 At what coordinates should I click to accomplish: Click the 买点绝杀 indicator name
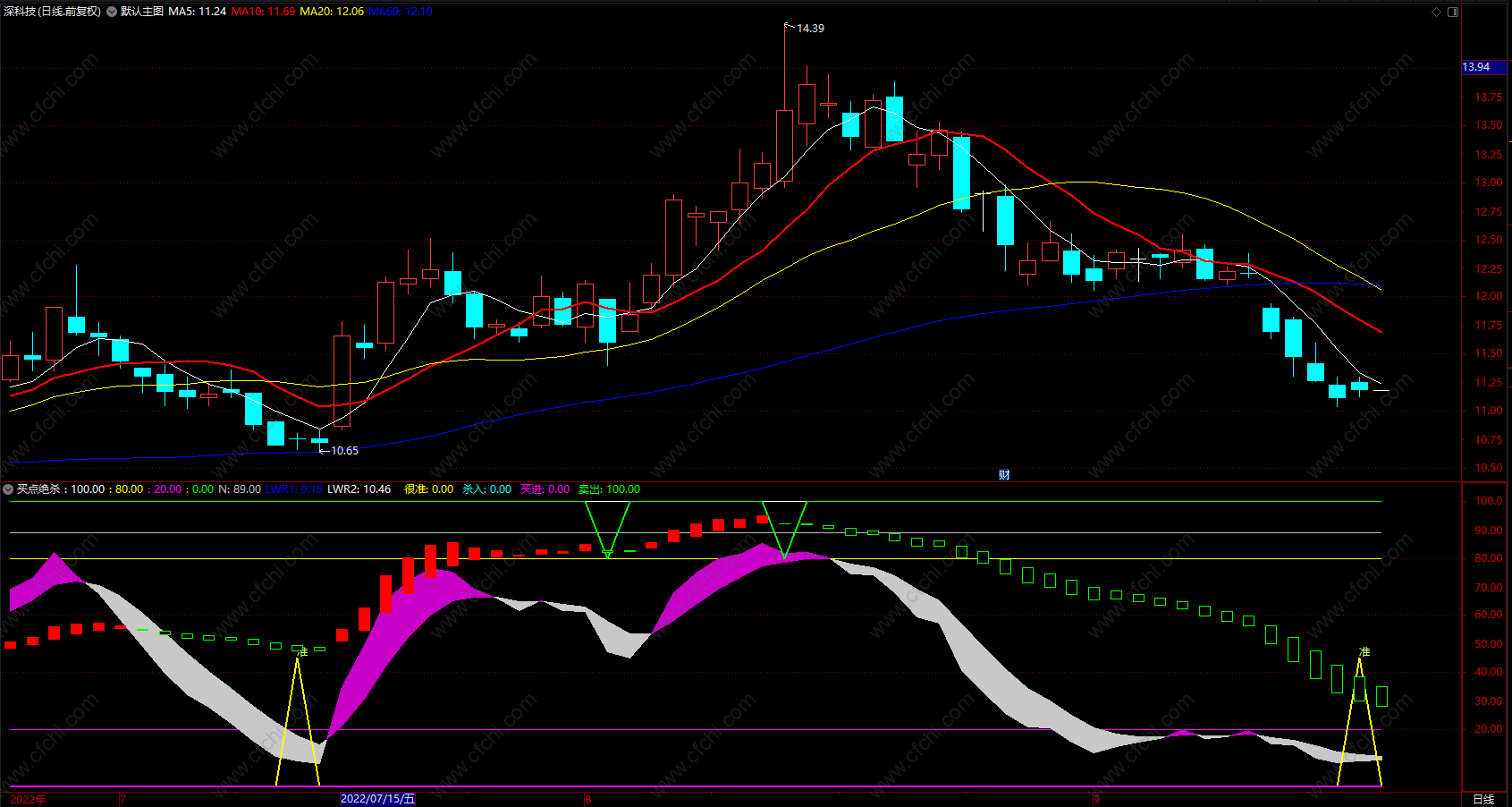click(x=38, y=489)
